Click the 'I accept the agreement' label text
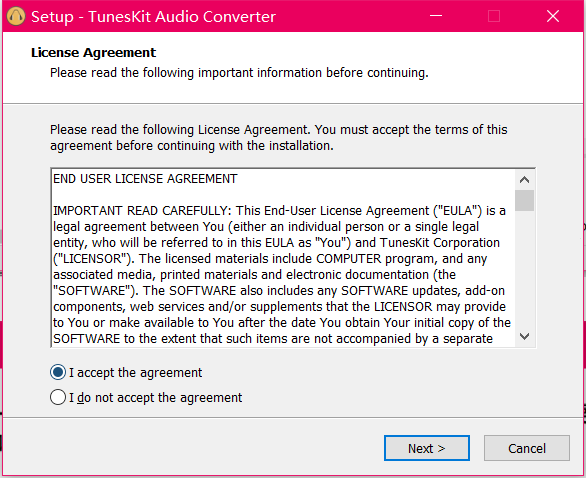The image size is (586, 478). pos(135,373)
